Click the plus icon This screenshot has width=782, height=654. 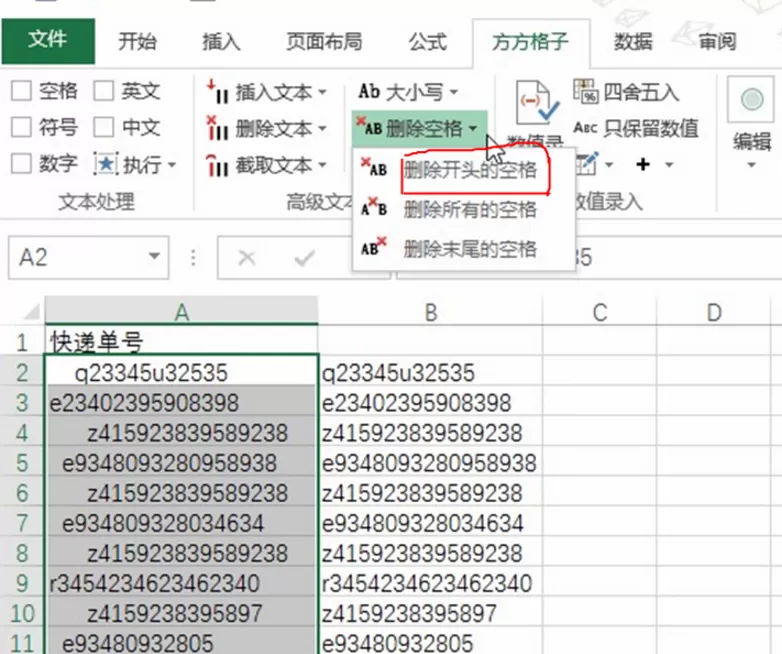point(643,164)
